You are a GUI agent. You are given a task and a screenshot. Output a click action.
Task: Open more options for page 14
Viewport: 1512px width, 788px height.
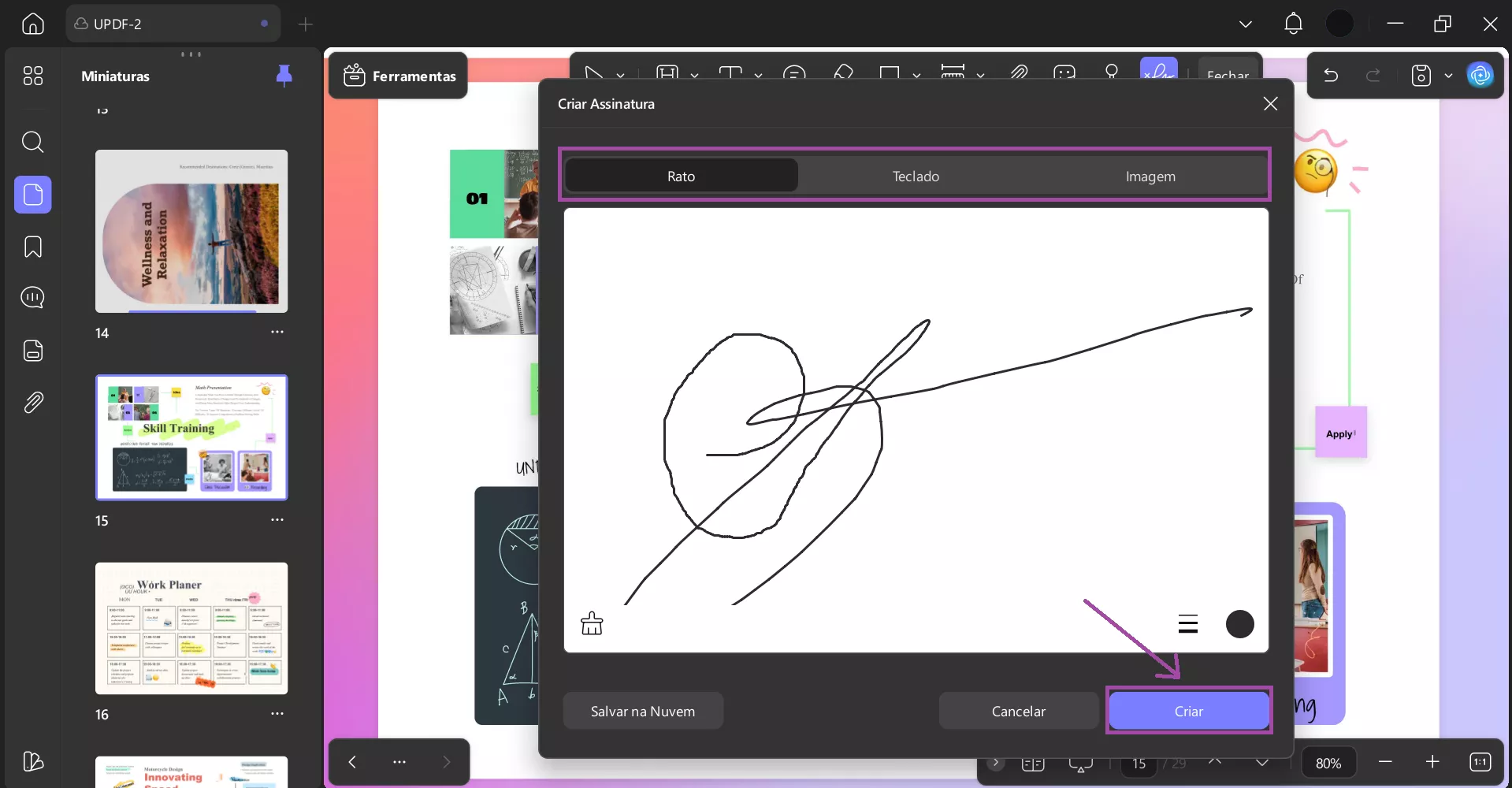277,332
